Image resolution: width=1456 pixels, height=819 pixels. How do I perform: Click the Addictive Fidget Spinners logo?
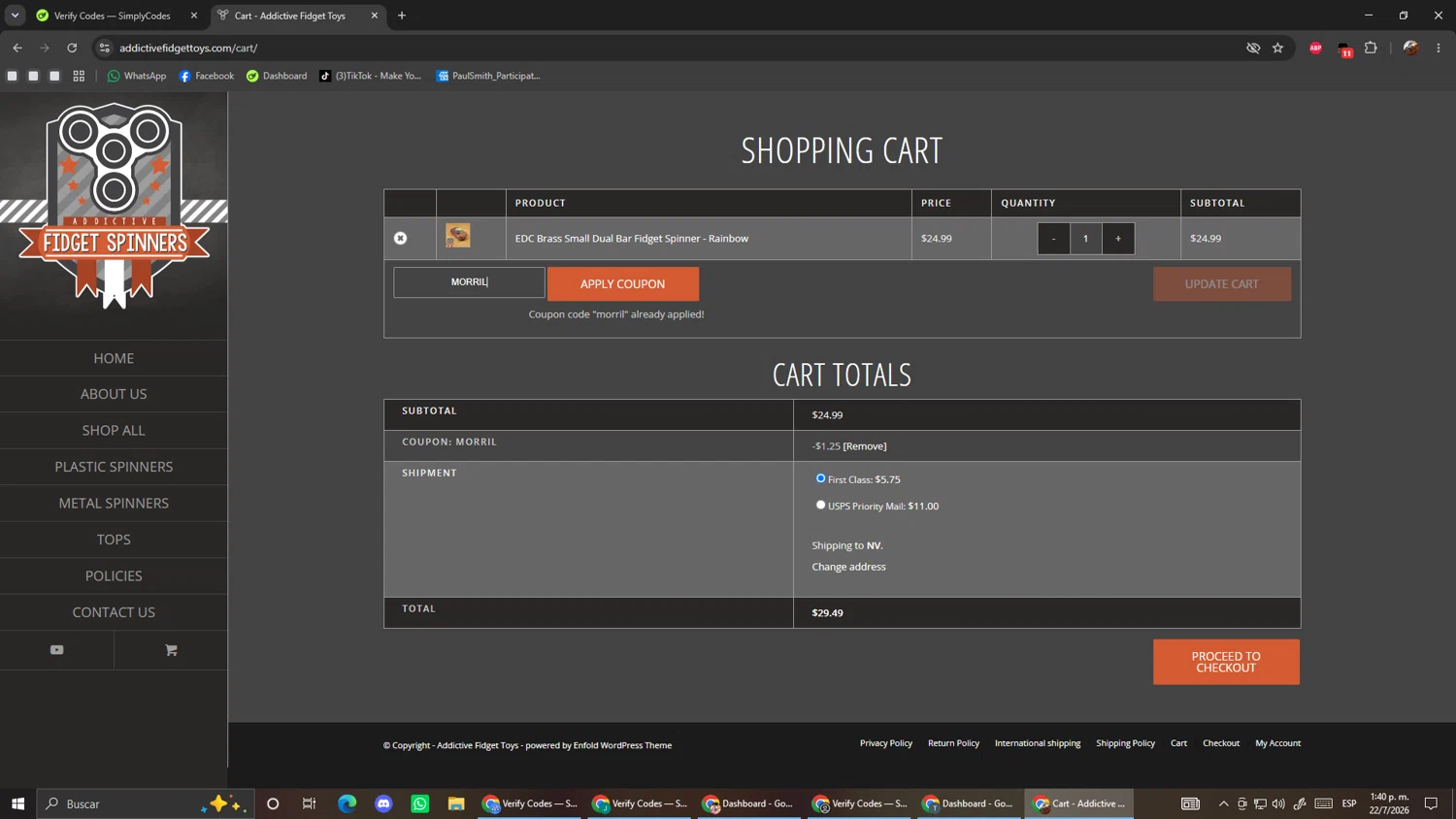(x=114, y=206)
